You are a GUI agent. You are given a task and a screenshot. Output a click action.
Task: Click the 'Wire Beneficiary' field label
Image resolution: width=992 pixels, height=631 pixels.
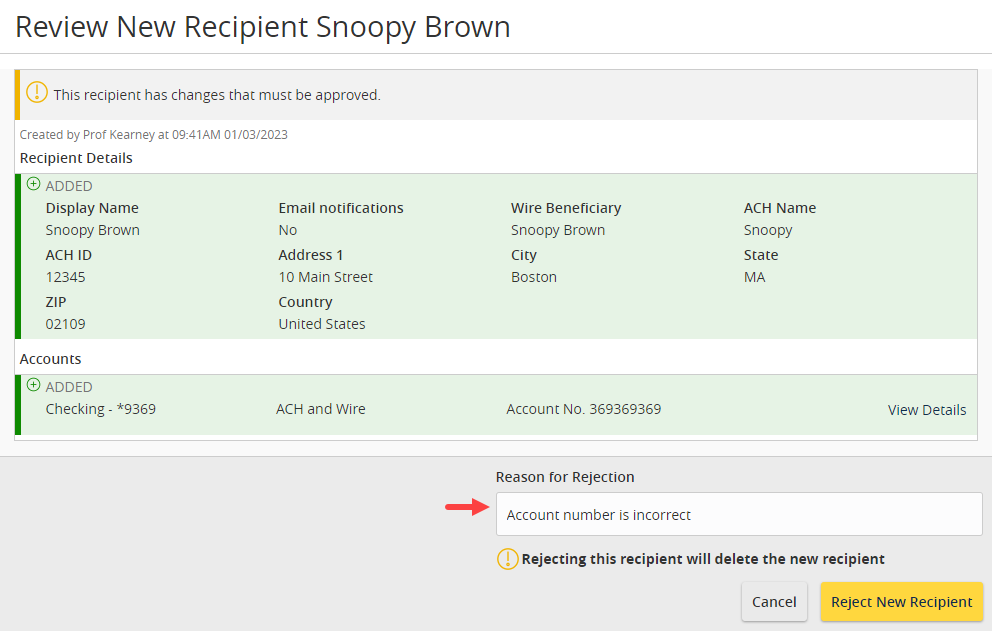(566, 208)
